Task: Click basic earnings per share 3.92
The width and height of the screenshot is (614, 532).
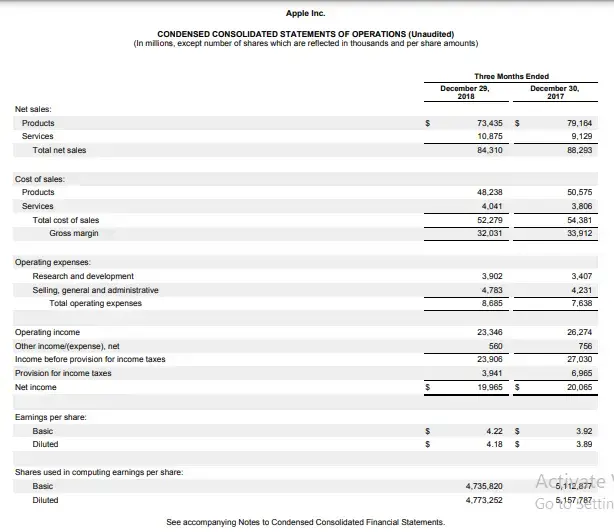Action: (584, 431)
